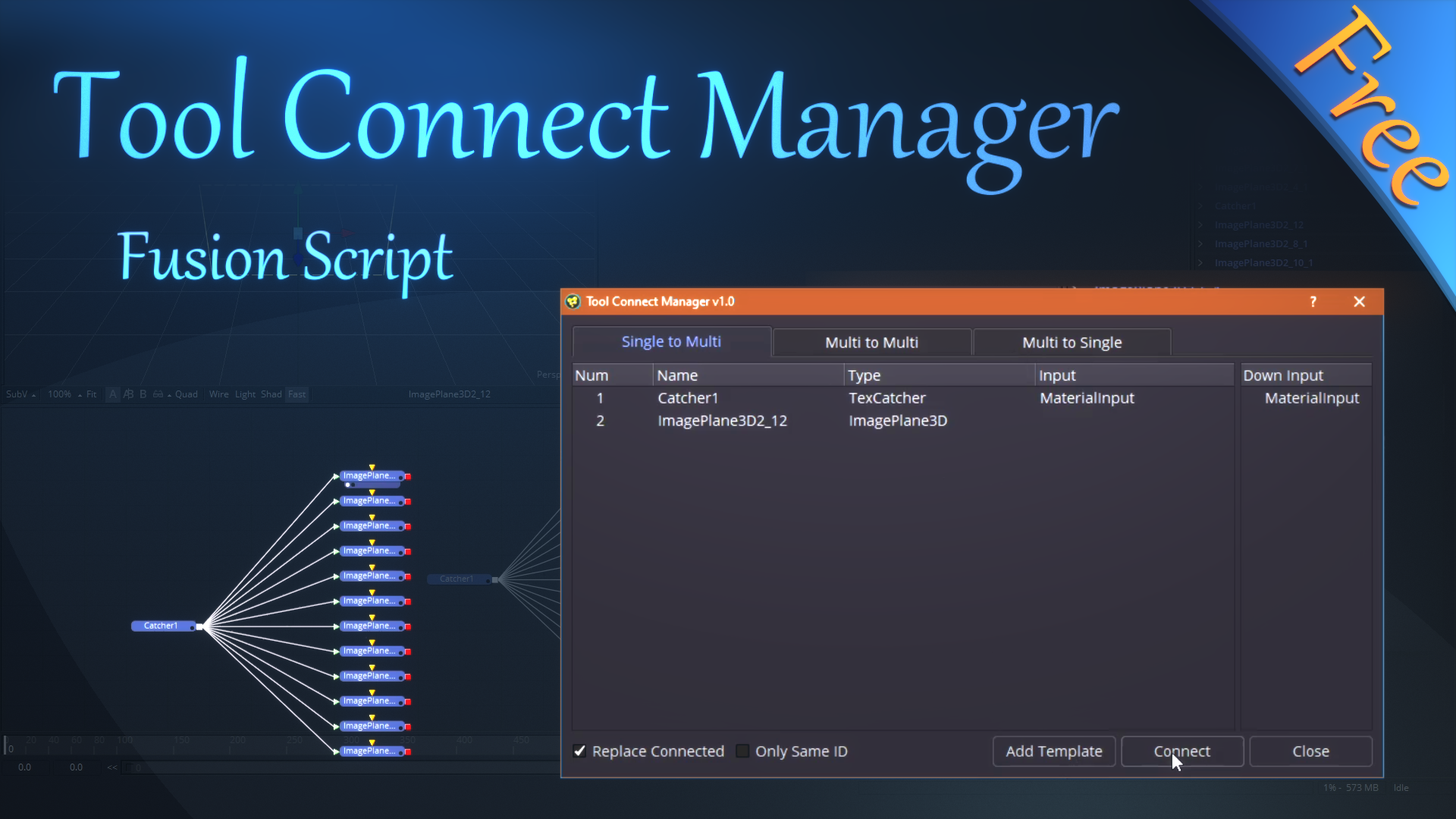Toggle Fast mode in the viewer toolbar
1456x819 pixels.
pyautogui.click(x=297, y=394)
